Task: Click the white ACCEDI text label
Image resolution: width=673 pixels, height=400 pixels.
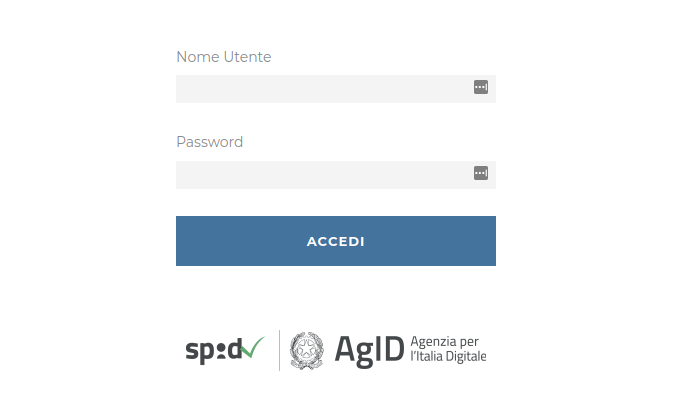Action: pyautogui.click(x=336, y=242)
